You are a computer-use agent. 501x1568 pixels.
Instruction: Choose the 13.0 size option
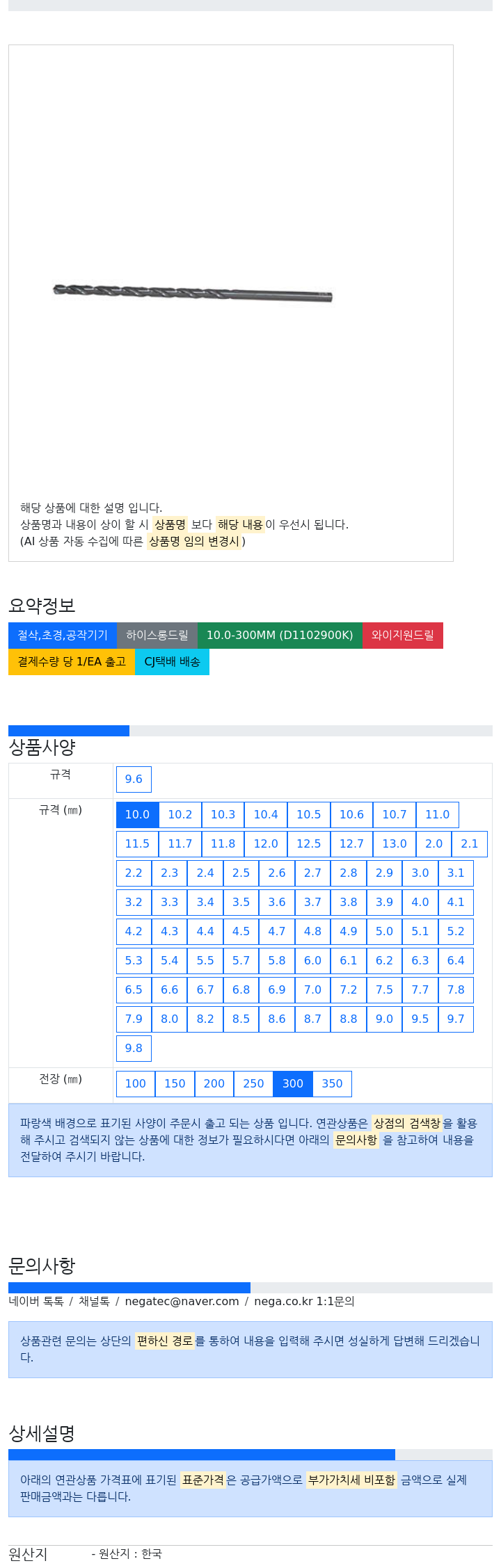[395, 844]
